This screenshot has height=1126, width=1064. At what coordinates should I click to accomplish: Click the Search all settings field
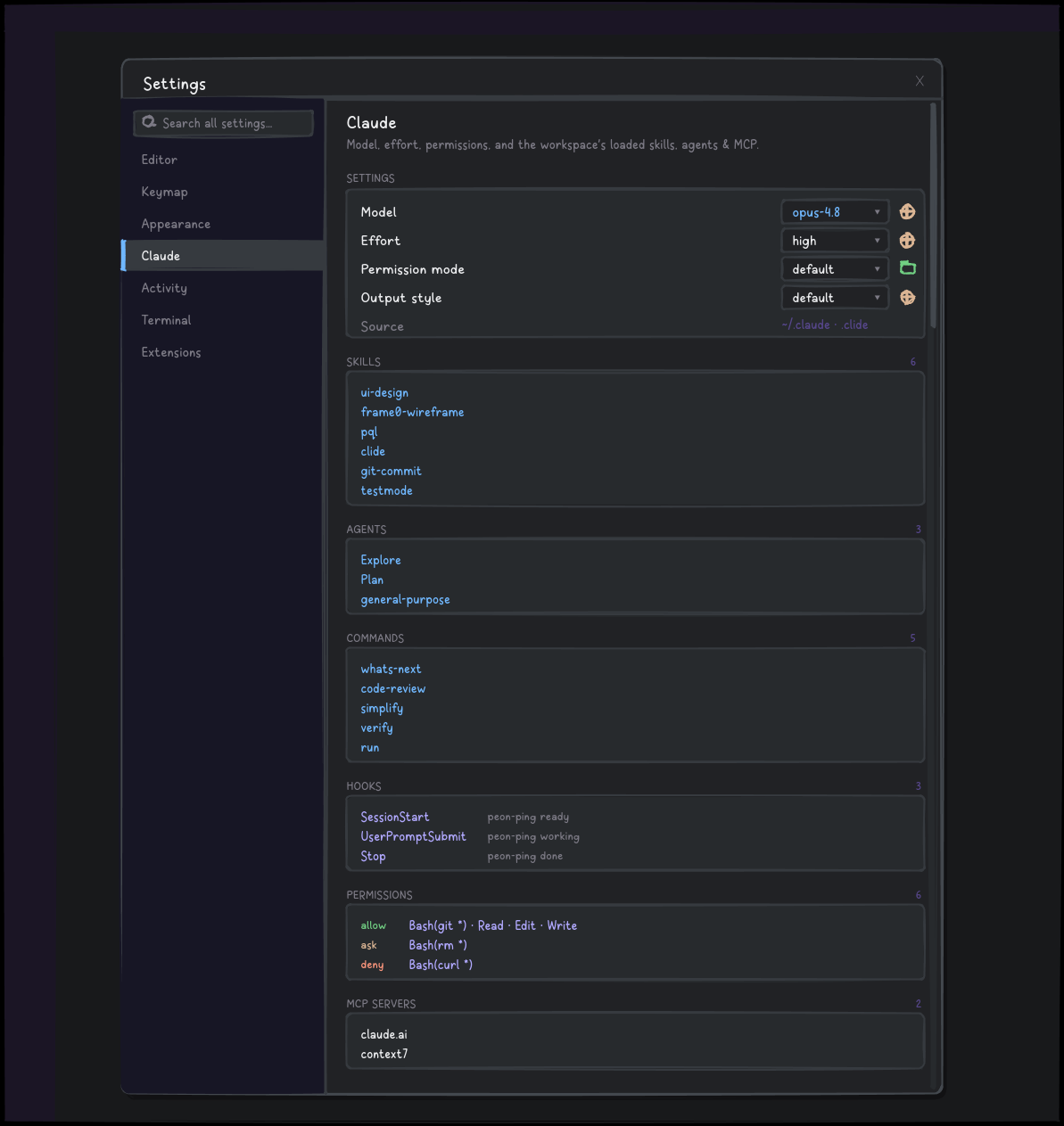pyautogui.click(x=223, y=123)
